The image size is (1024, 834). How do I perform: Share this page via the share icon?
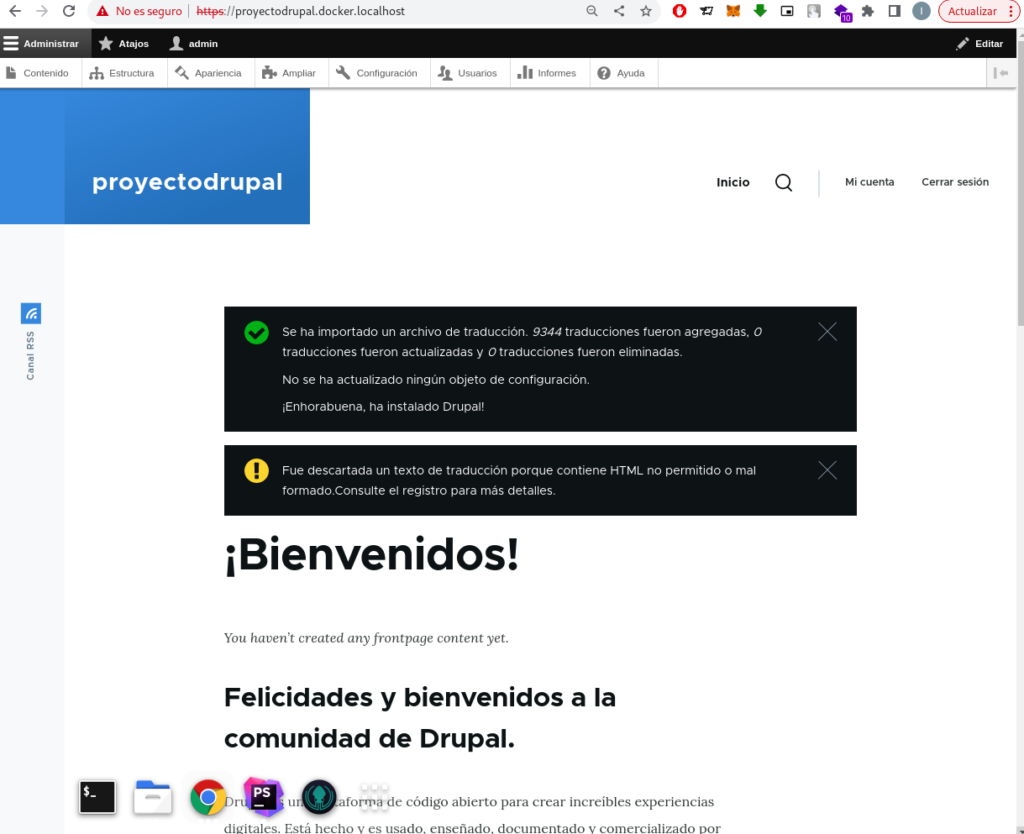click(618, 11)
